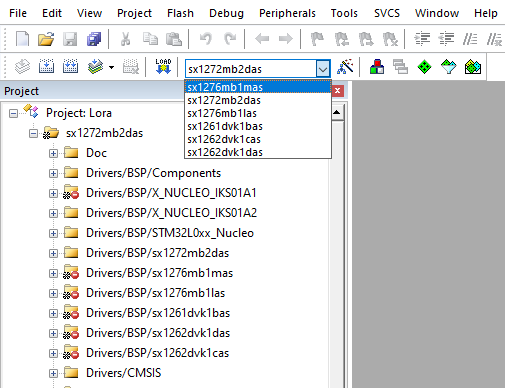505x388 pixels.
Task: Click the Project panel scroll up arrow
Action: 337,112
